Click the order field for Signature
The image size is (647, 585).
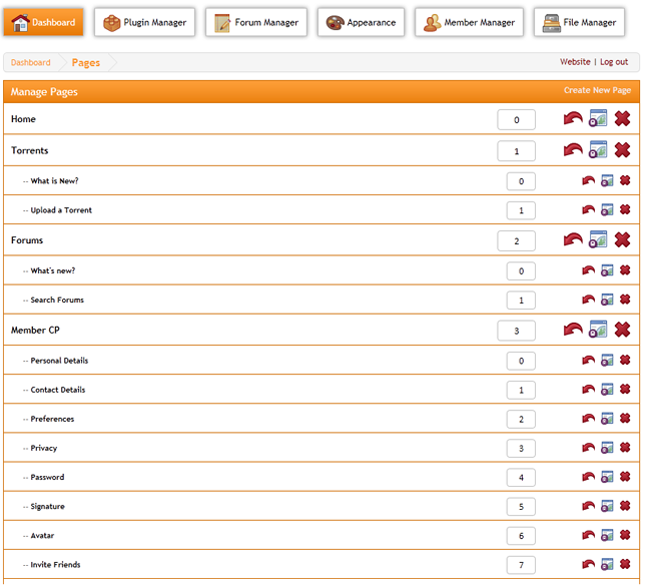coord(521,507)
